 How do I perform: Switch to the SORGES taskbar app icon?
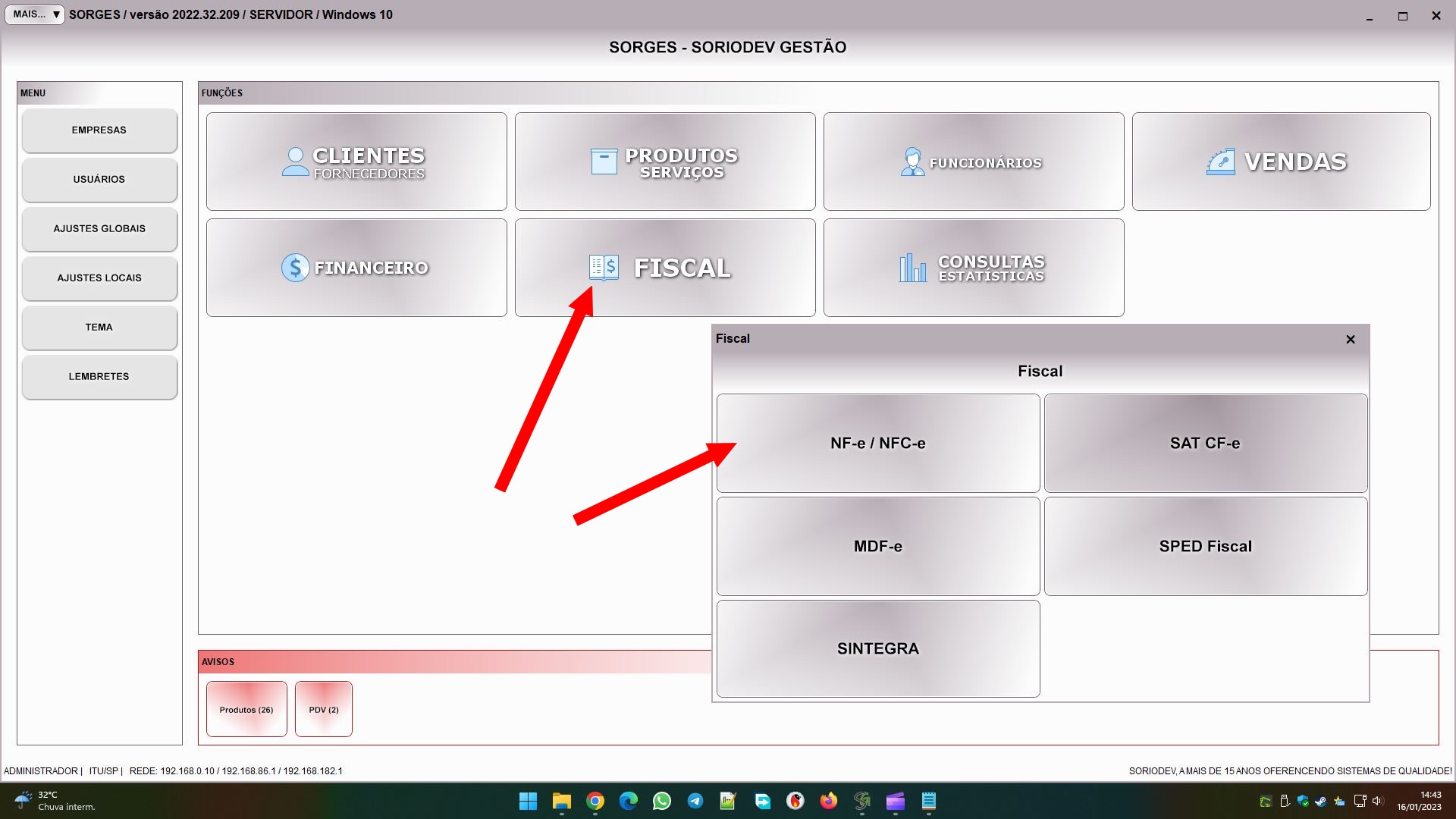pyautogui.click(x=862, y=801)
